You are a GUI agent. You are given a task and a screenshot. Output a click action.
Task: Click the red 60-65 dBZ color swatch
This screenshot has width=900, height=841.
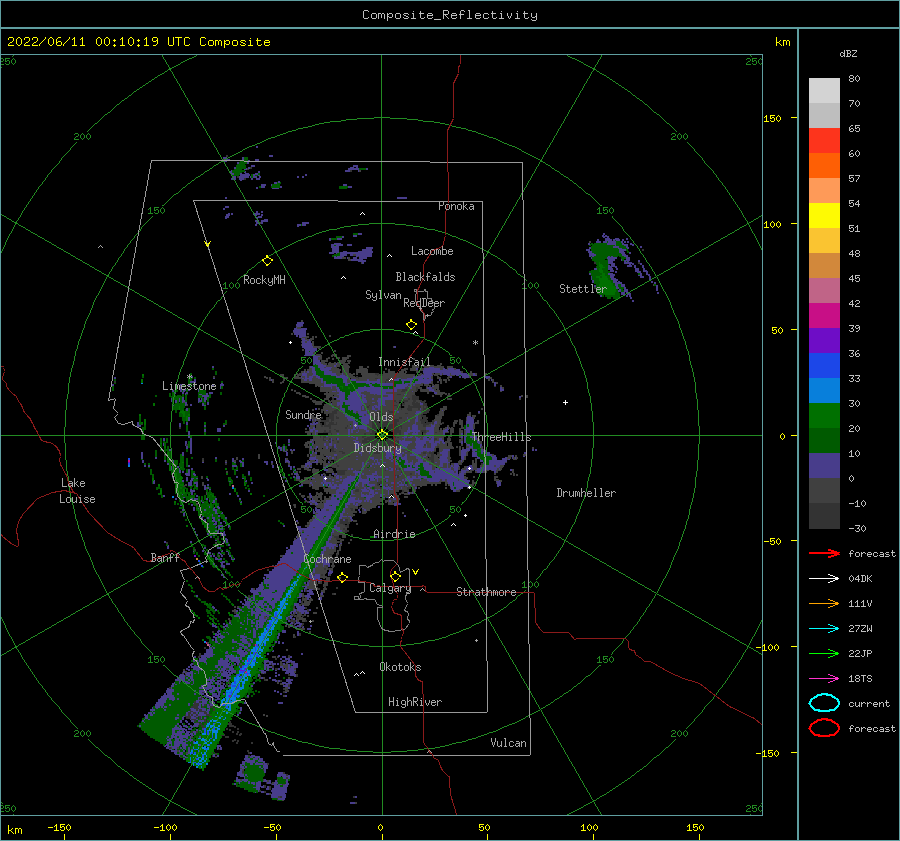click(x=824, y=141)
